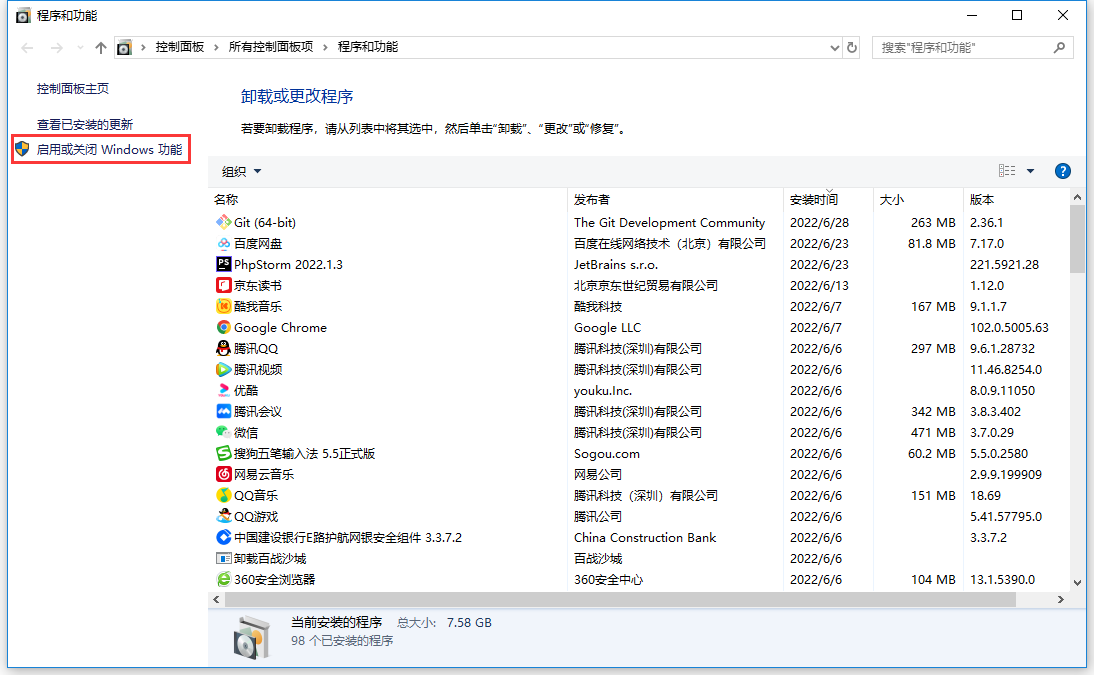This screenshot has width=1094, height=675.
Task: Click the Google Chrome icon in list
Action: pyautogui.click(x=223, y=327)
